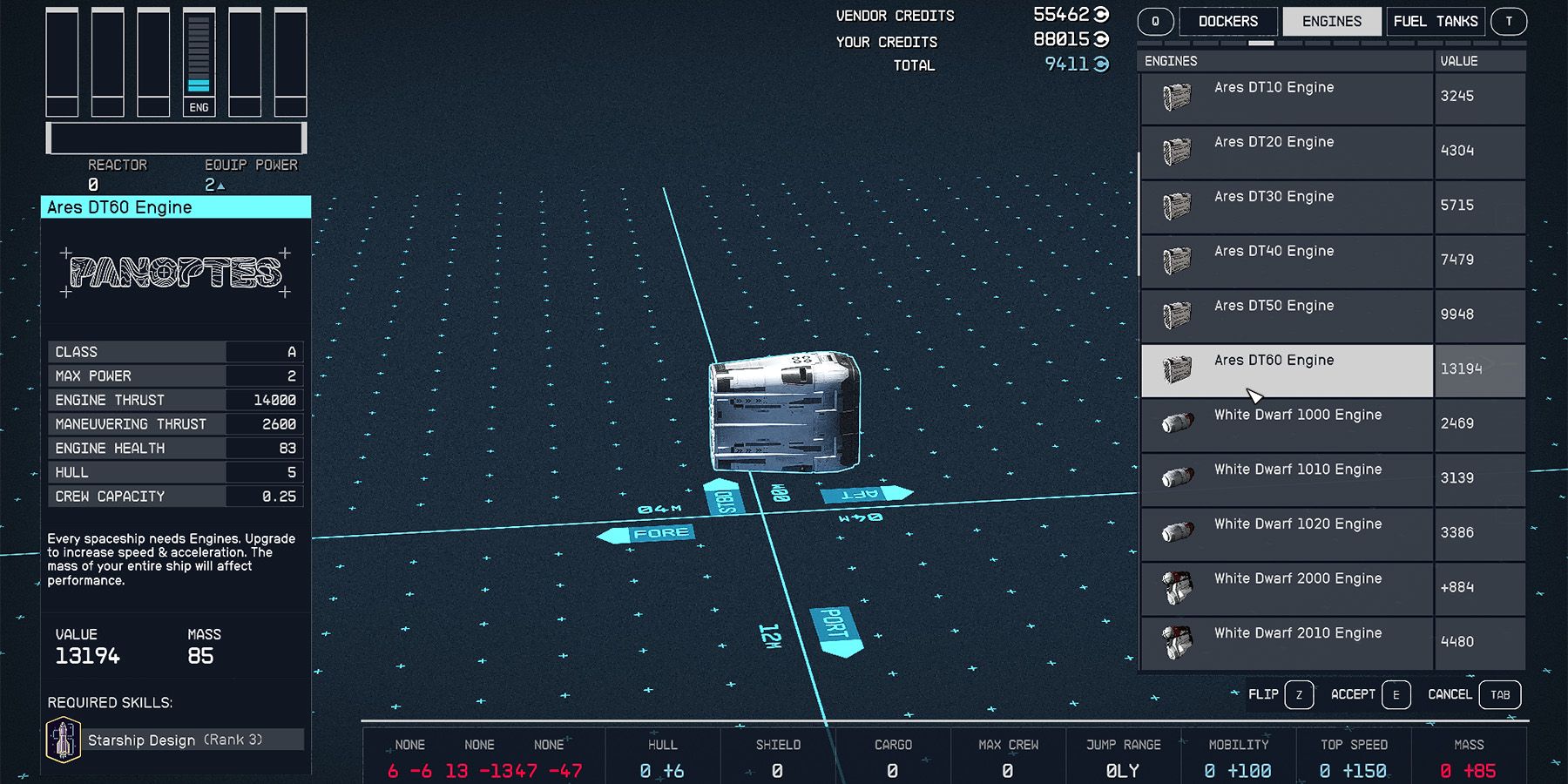The image size is (1568, 784).
Task: Click the reactor power bar
Action: pyautogui.click(x=176, y=138)
